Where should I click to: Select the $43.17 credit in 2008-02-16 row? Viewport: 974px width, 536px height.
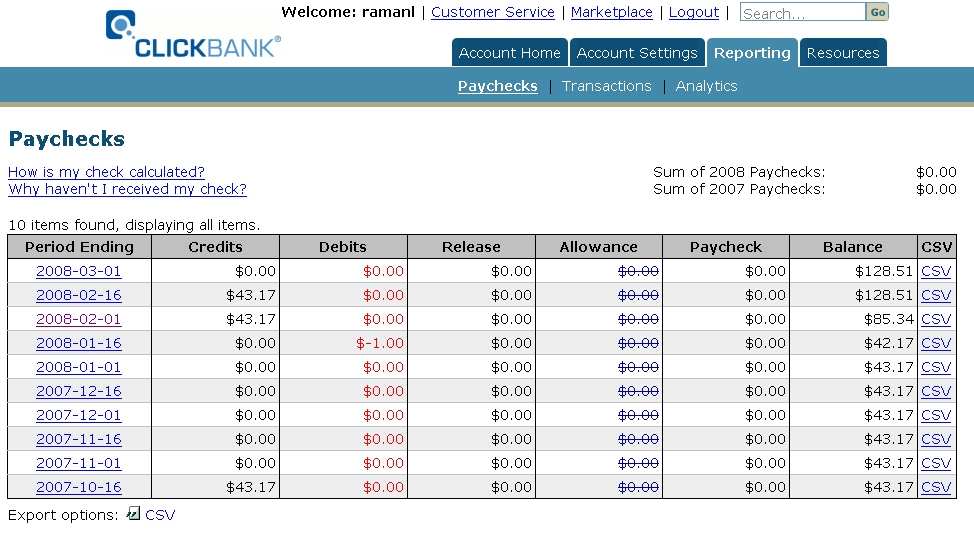point(251,295)
